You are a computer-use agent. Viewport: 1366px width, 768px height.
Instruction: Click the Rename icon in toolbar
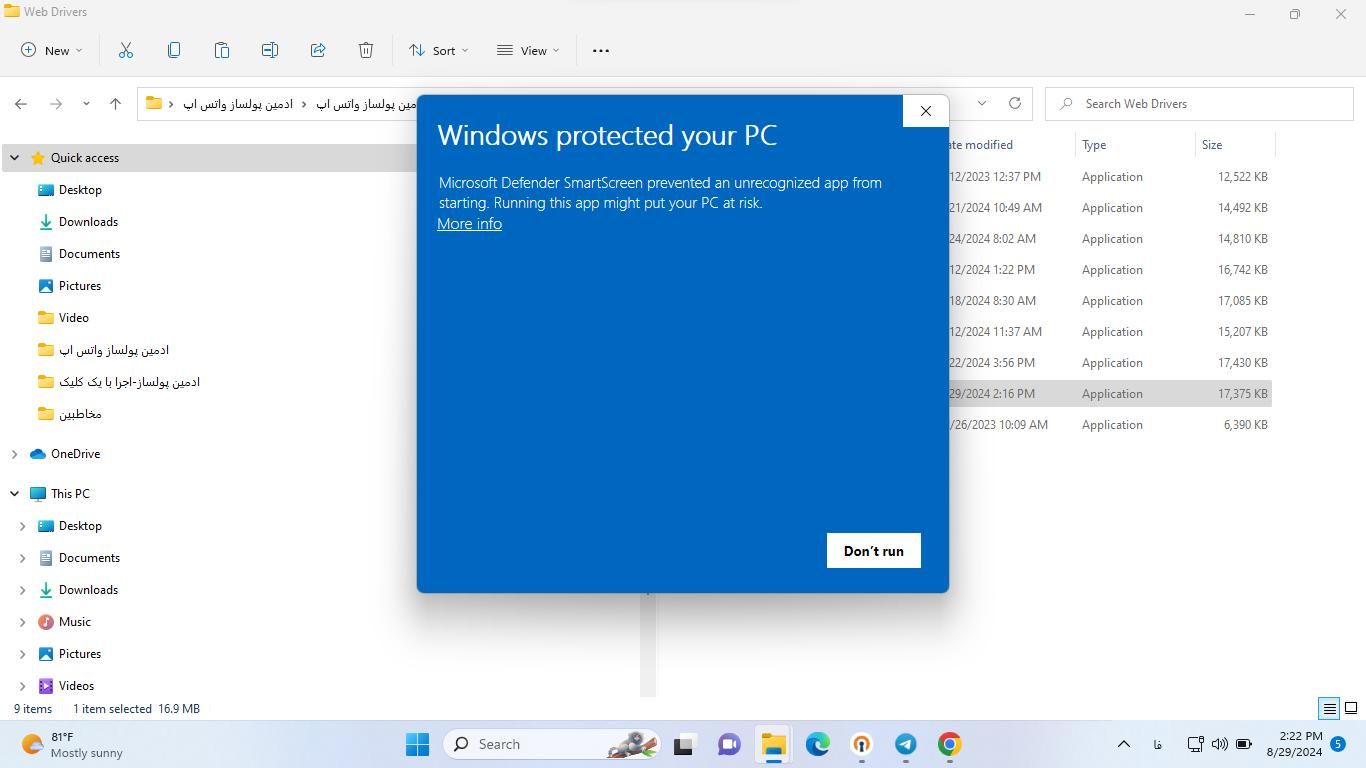click(270, 50)
